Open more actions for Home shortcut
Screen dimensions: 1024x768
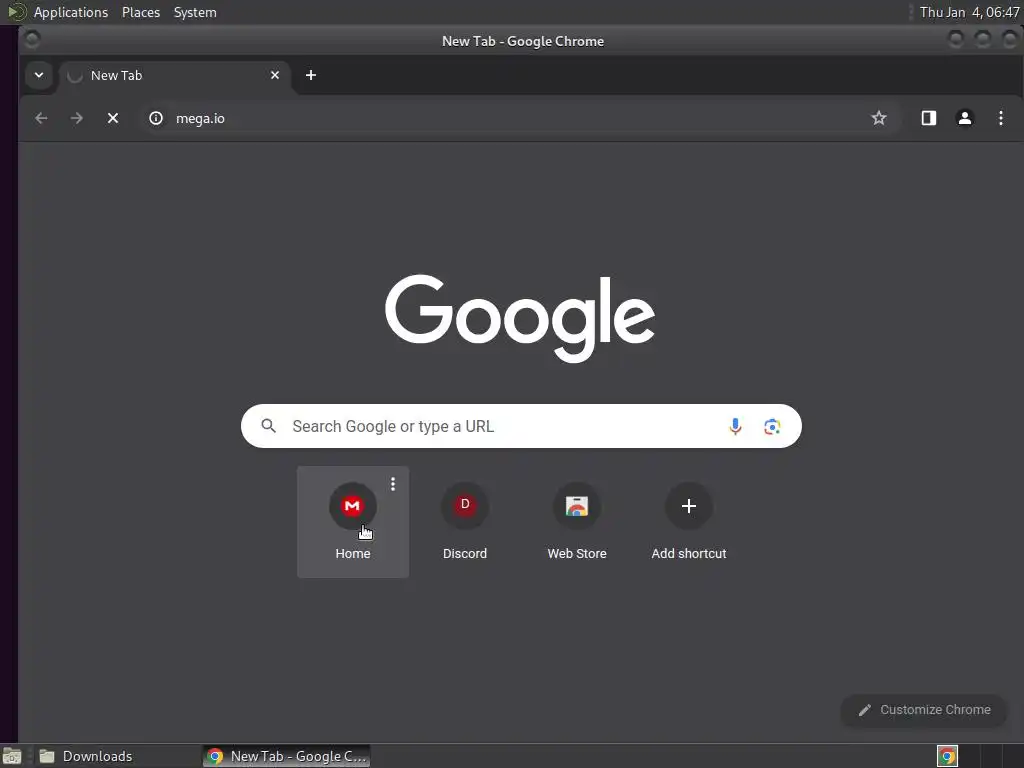(x=392, y=484)
